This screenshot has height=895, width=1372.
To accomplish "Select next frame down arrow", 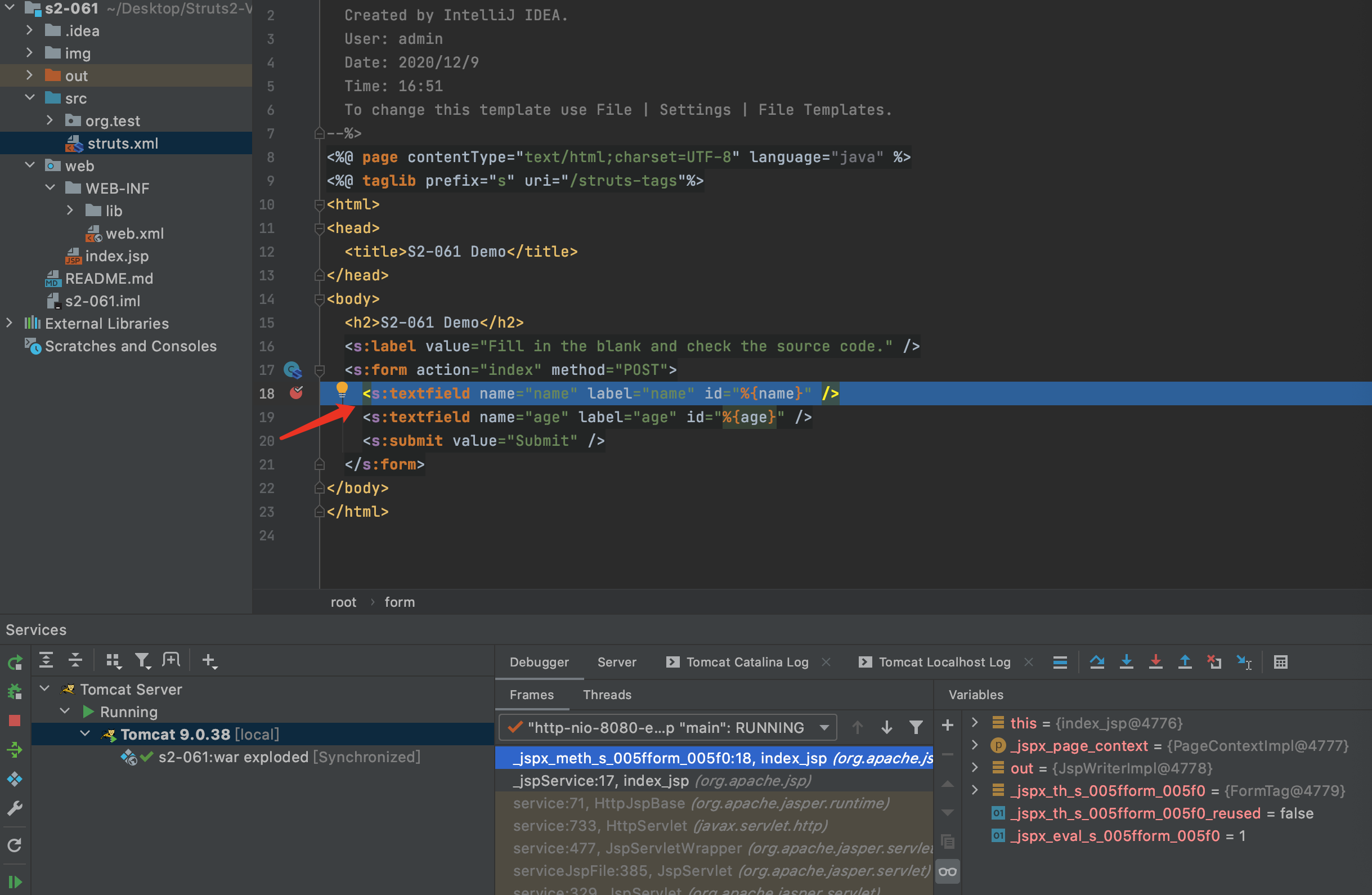I will (x=886, y=727).
